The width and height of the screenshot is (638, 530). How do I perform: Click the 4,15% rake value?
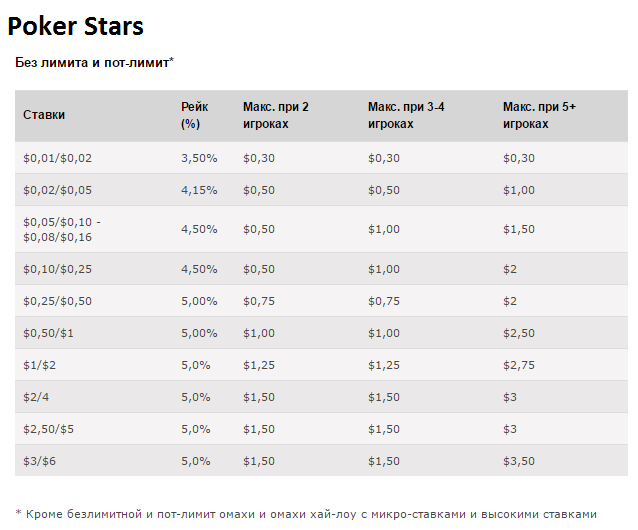199,190
